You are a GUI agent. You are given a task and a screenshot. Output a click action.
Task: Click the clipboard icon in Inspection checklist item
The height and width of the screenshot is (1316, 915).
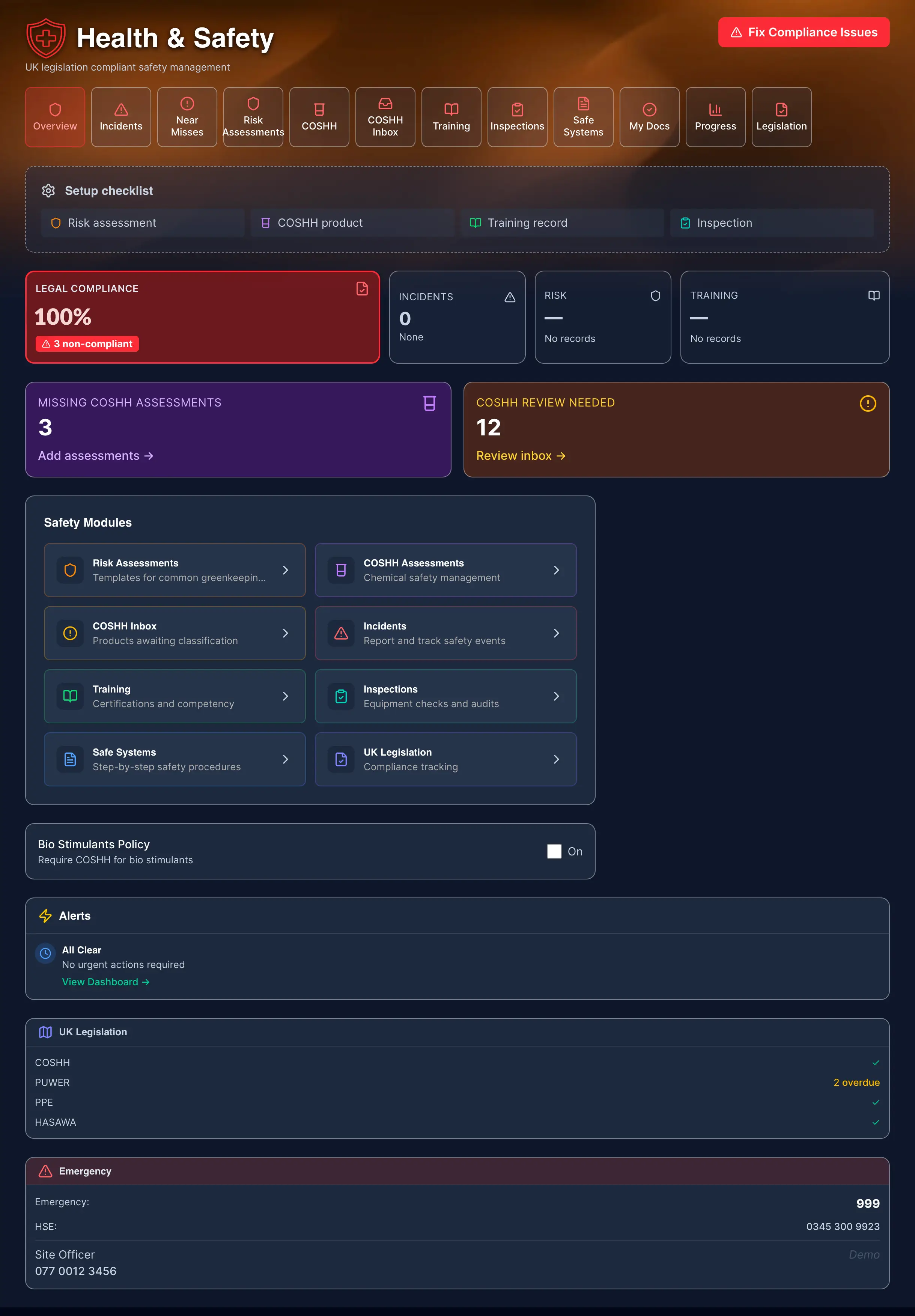685,223
